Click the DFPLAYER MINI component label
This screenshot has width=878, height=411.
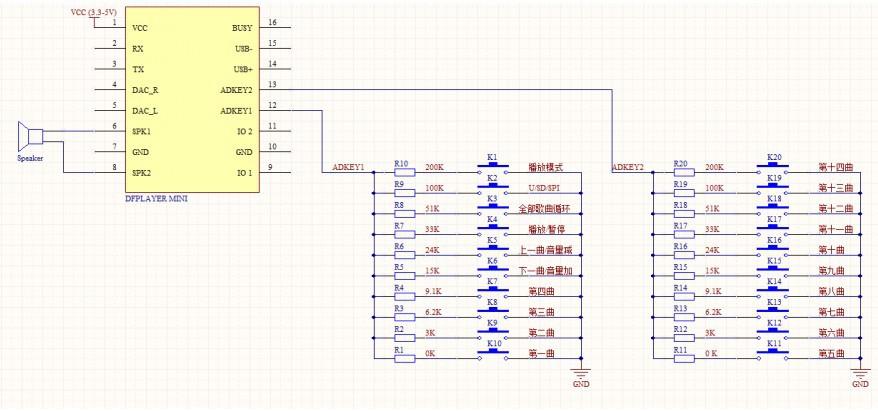click(x=156, y=198)
